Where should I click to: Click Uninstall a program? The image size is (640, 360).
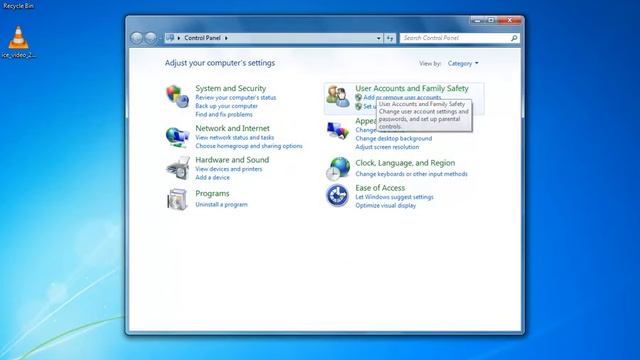click(221, 204)
